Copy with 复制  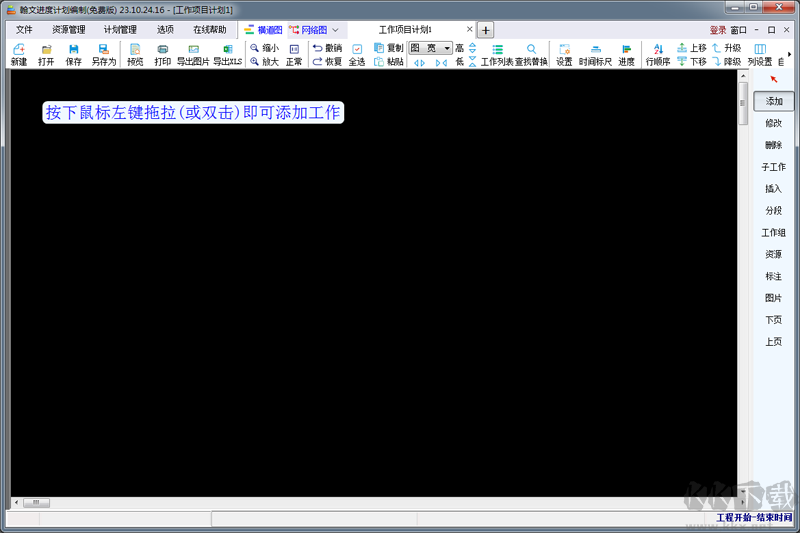[389, 48]
